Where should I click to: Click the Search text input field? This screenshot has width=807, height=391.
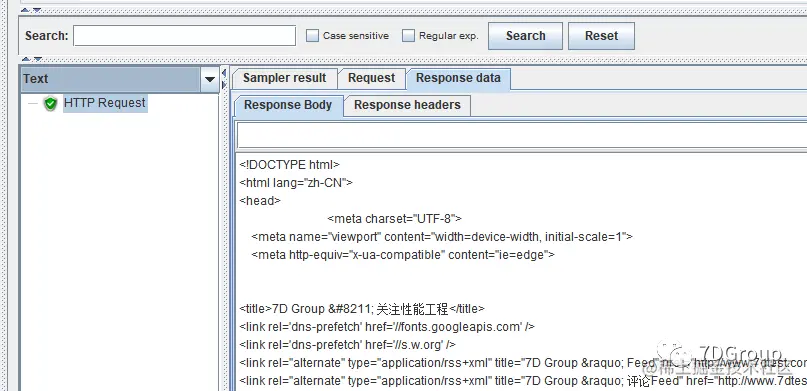point(184,35)
